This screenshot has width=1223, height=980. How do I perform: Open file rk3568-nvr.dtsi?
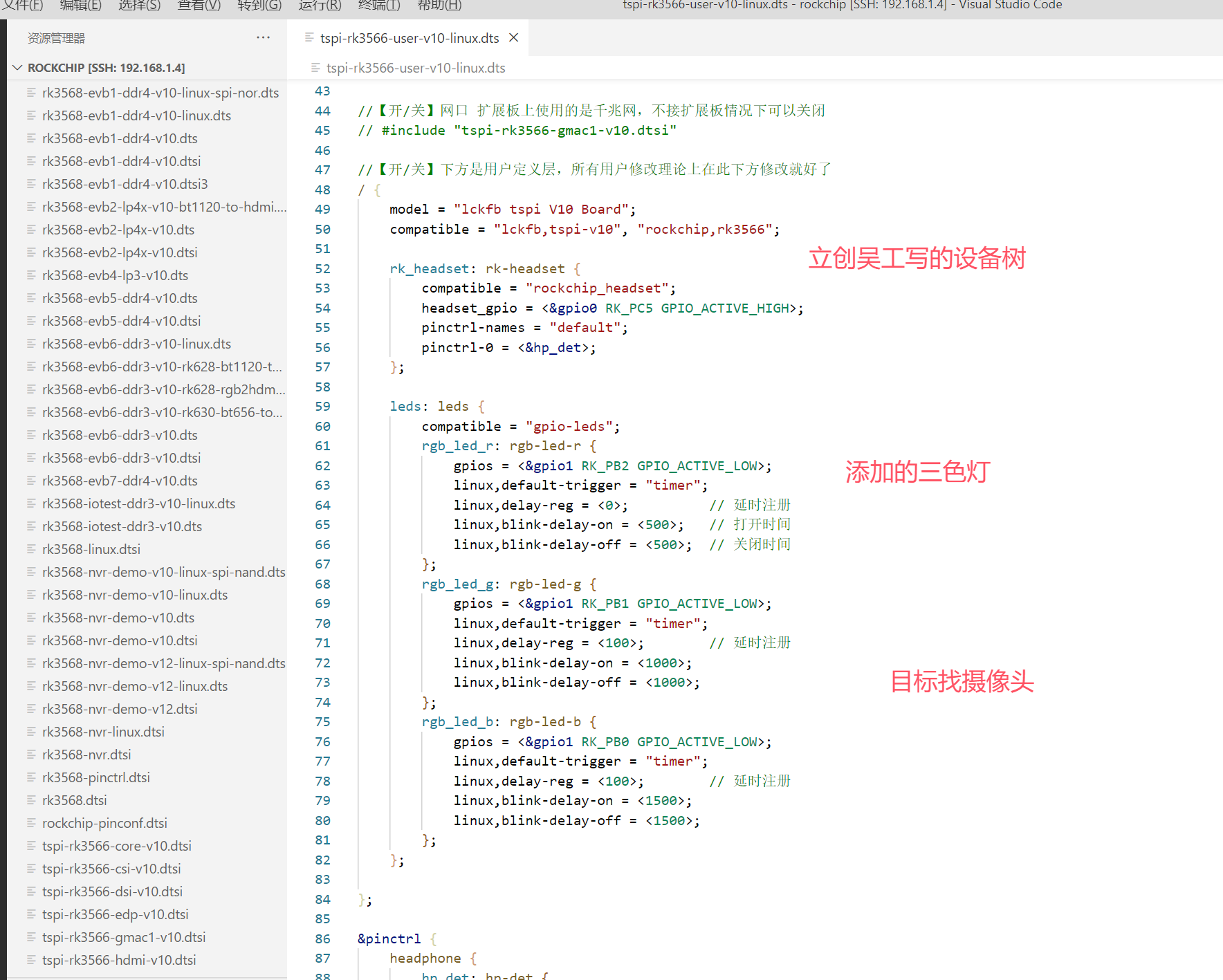86,755
